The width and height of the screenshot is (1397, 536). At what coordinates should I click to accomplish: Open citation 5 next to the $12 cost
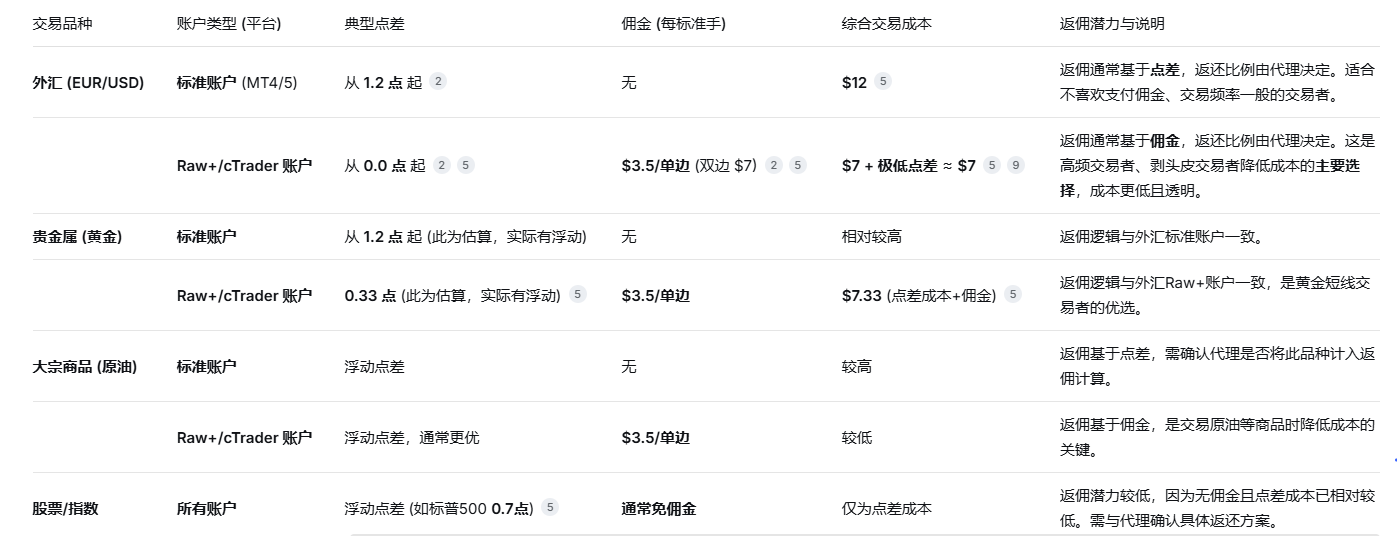point(882,82)
